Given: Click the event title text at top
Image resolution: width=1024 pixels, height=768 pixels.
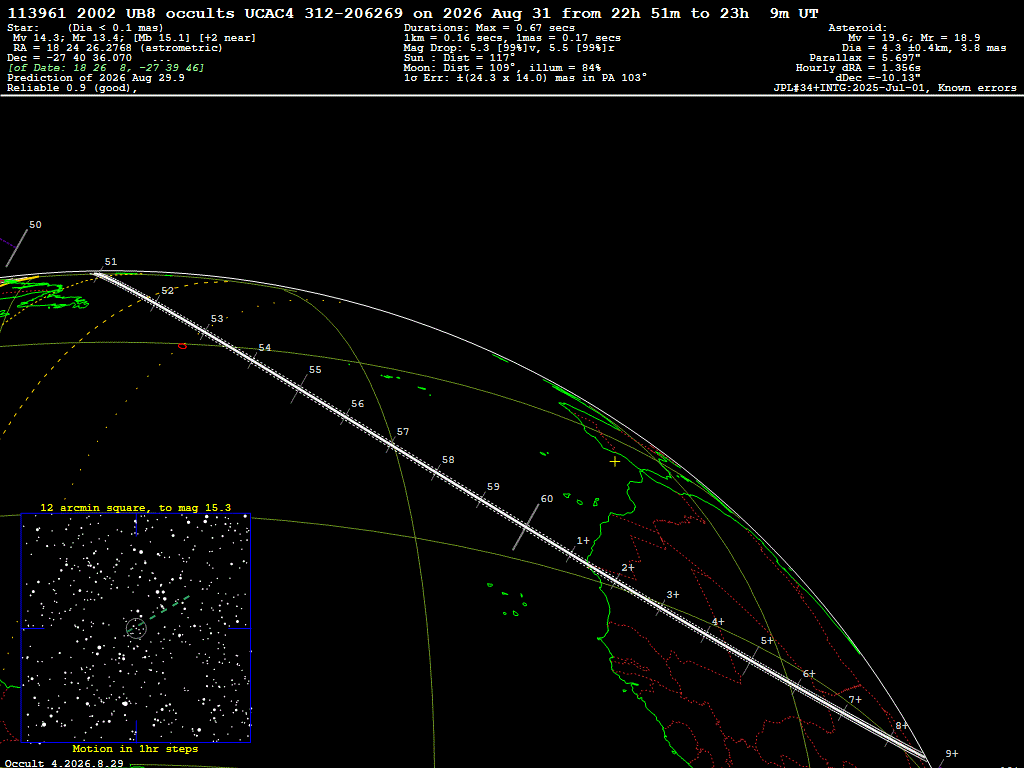Looking at the screenshot, I should click(x=413, y=13).
